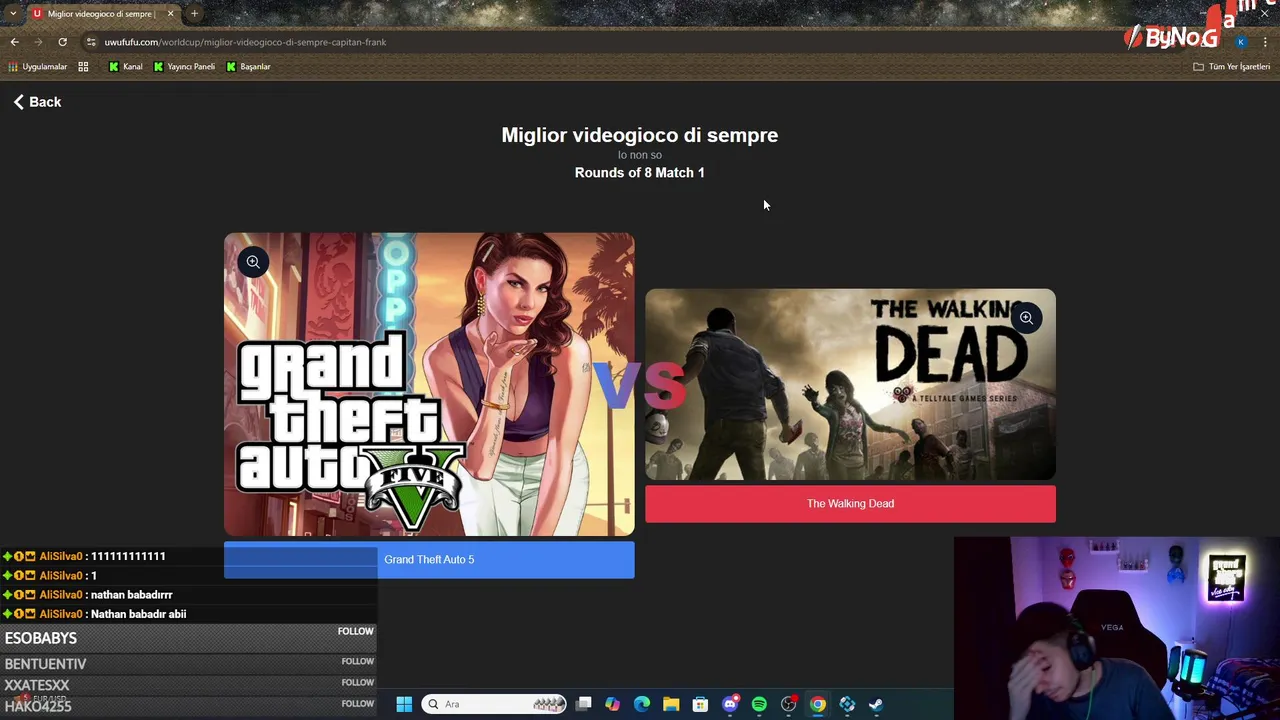Screen dimensions: 1280x720
Task: Open the Kanal bookmark
Action: pos(126,67)
